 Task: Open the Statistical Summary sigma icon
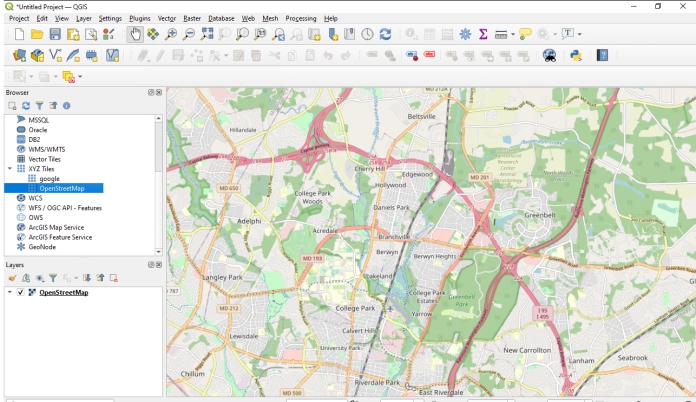[x=483, y=34]
